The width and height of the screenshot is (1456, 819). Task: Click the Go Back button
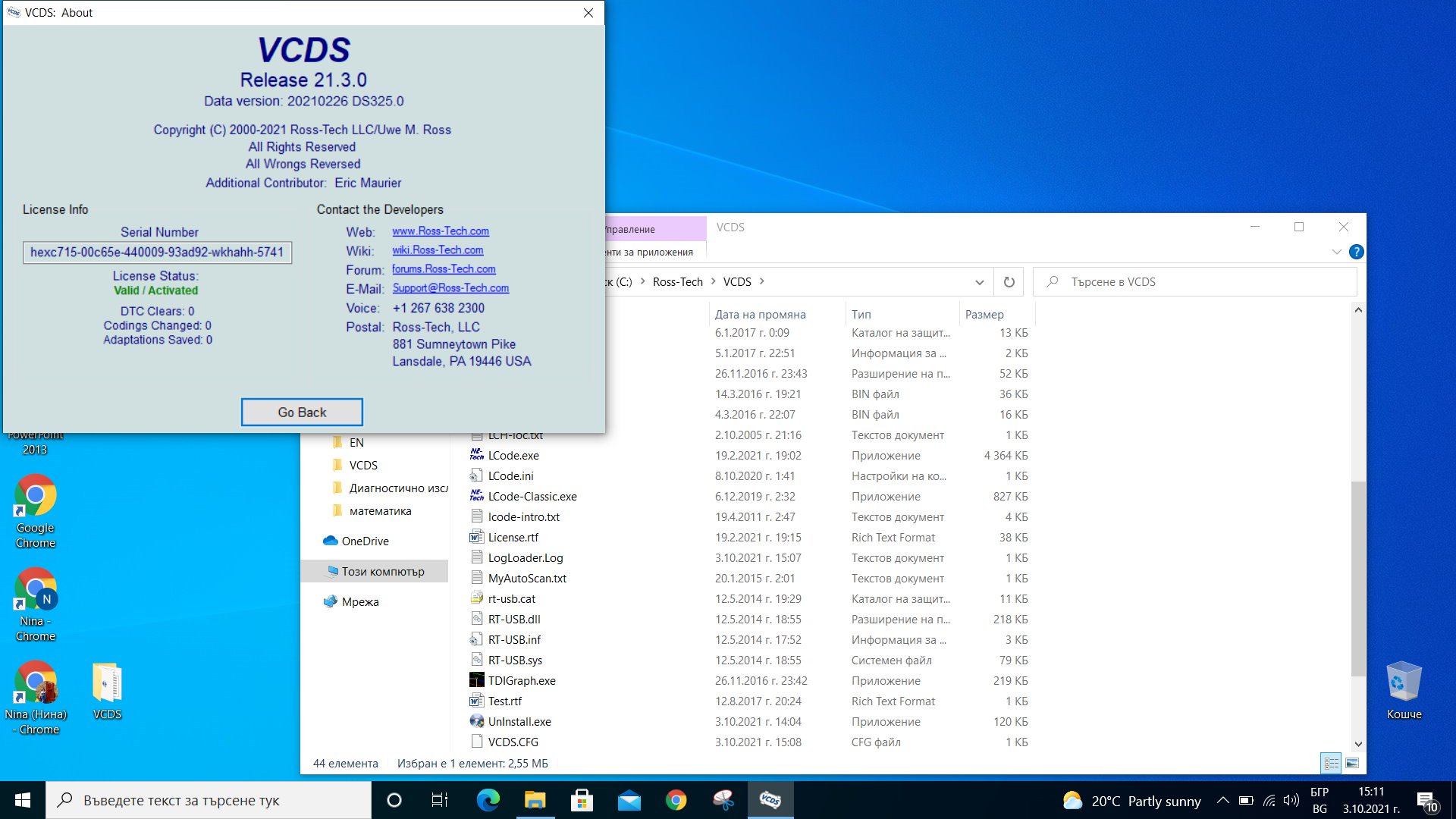[302, 413]
